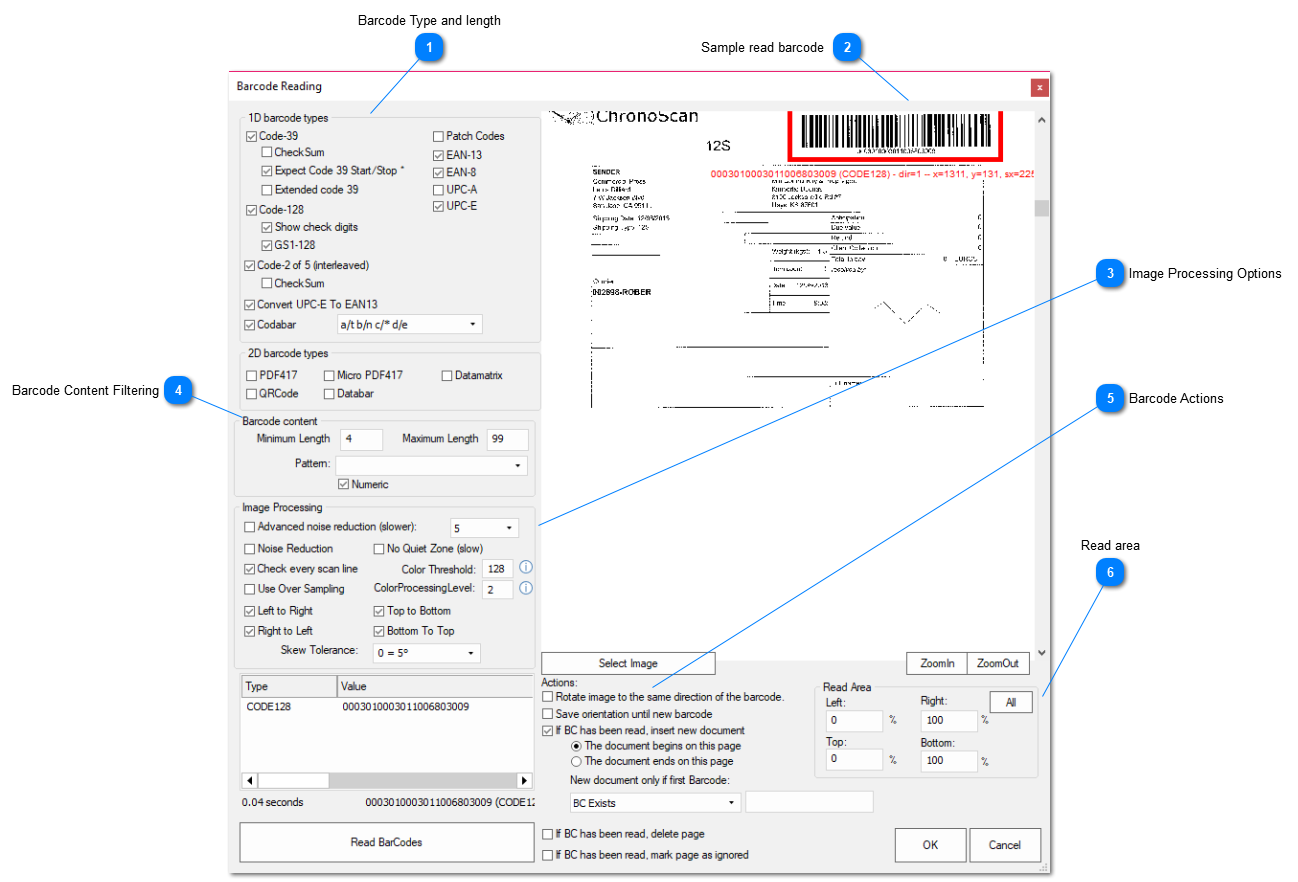Click the All button in Read Area
This screenshot has width=1298, height=882.
tap(1010, 702)
